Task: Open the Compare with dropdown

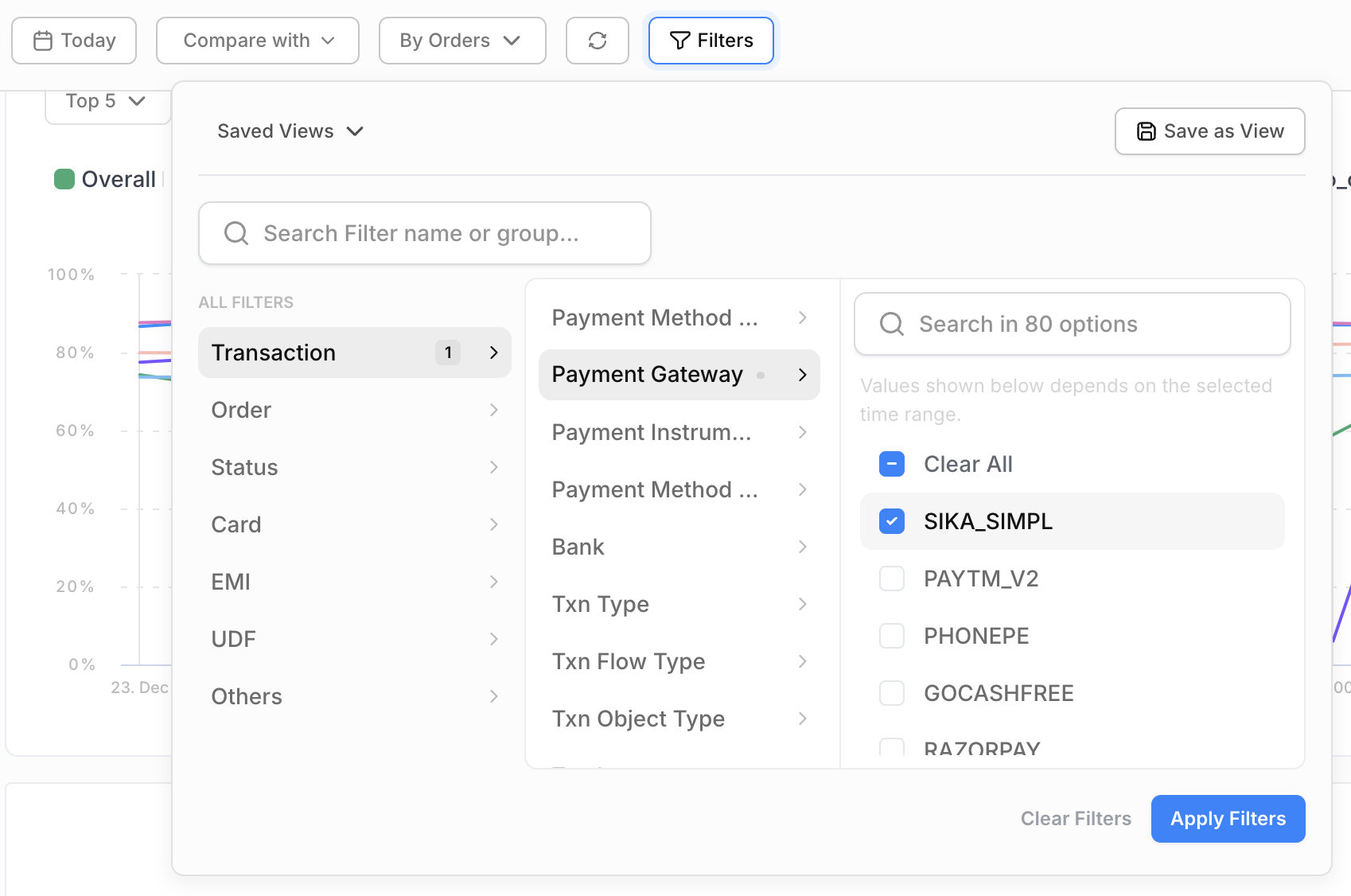Action: point(258,41)
